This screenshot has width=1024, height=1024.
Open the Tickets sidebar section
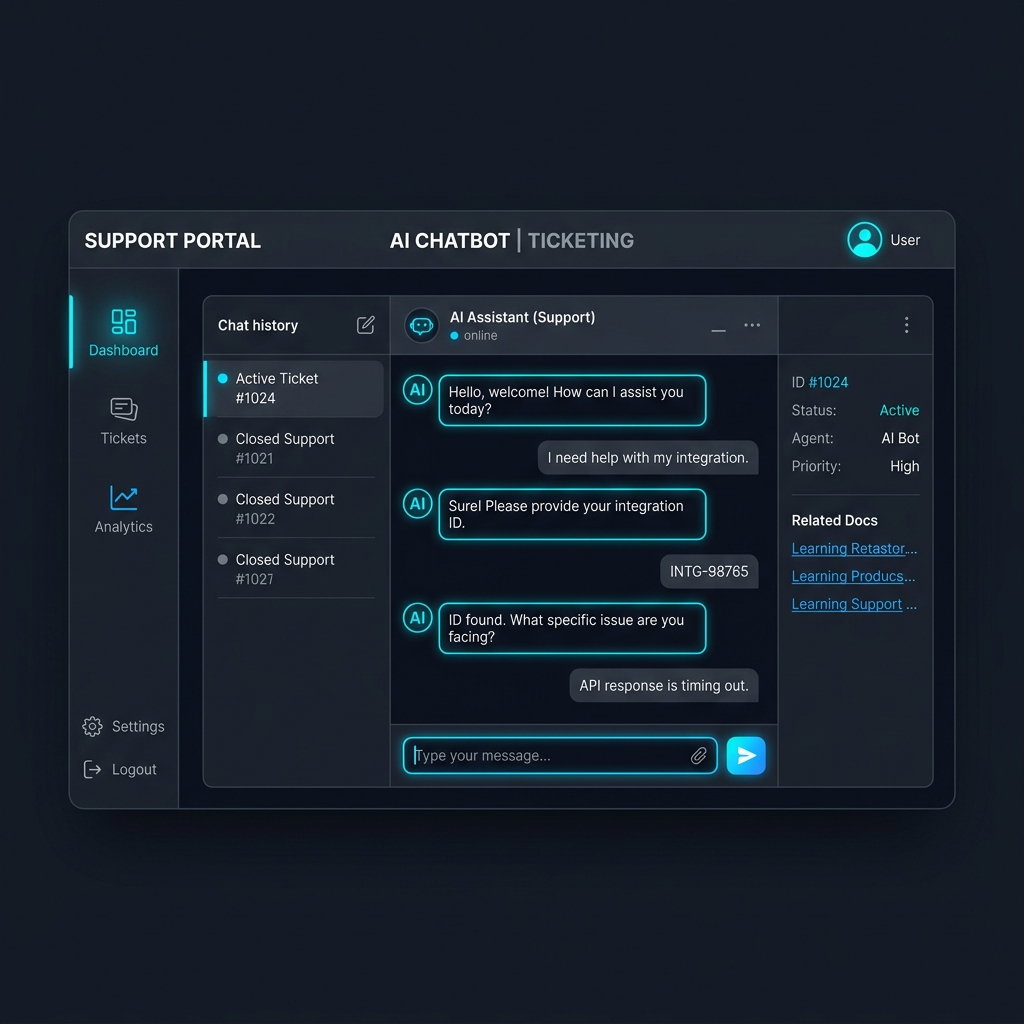tap(123, 421)
